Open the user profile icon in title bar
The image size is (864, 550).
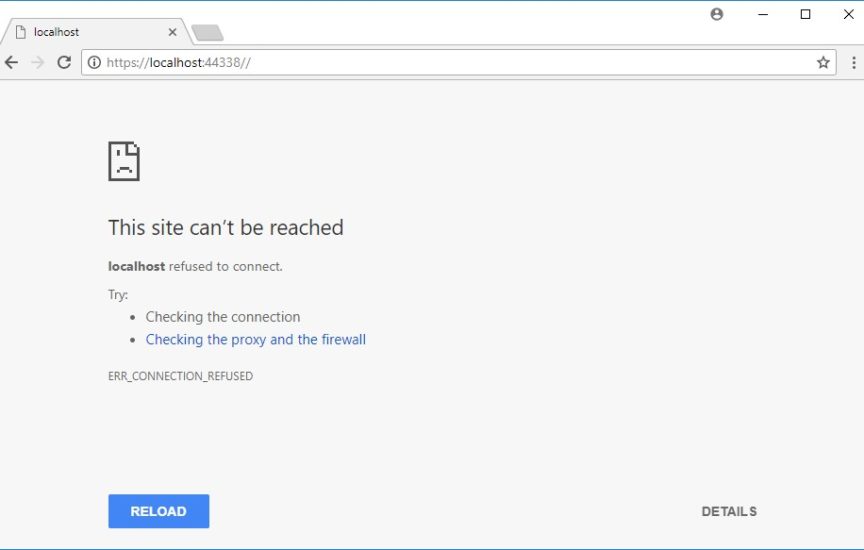(716, 14)
